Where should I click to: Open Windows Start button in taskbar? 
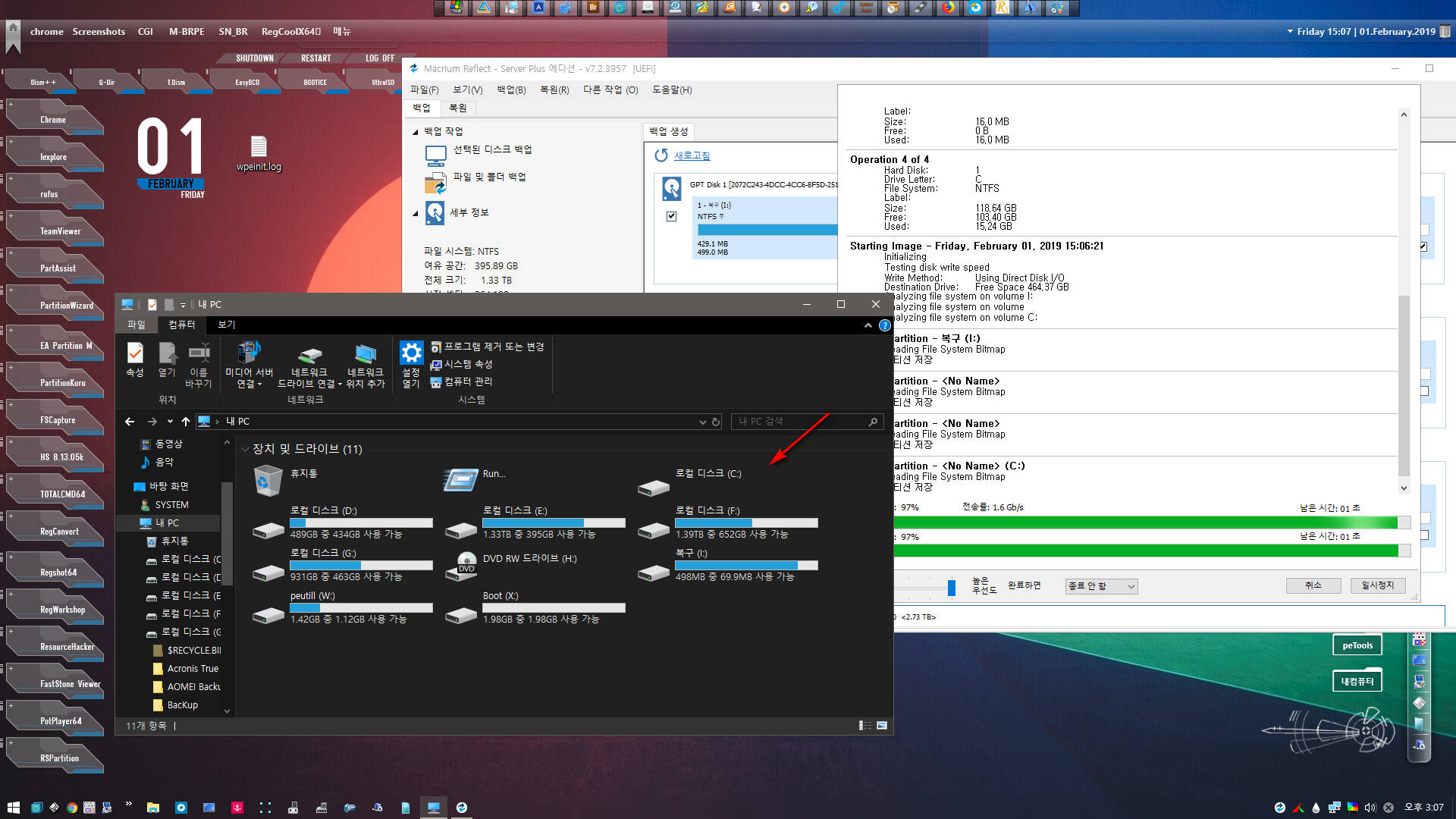pyautogui.click(x=13, y=808)
